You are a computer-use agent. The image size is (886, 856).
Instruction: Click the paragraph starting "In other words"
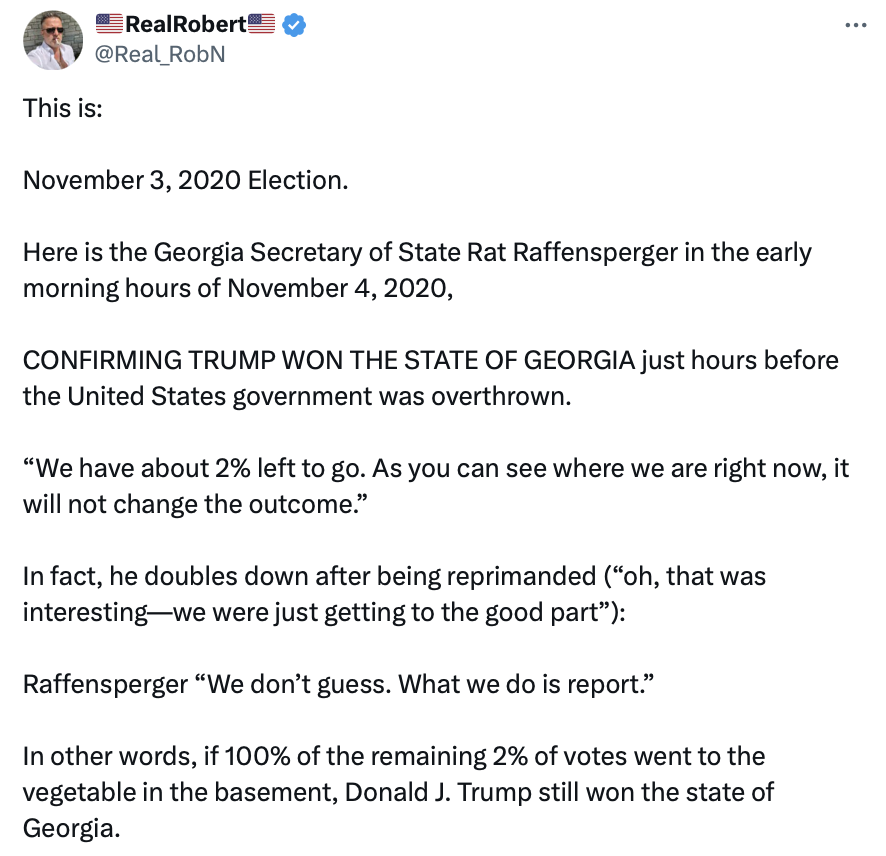tap(394, 756)
